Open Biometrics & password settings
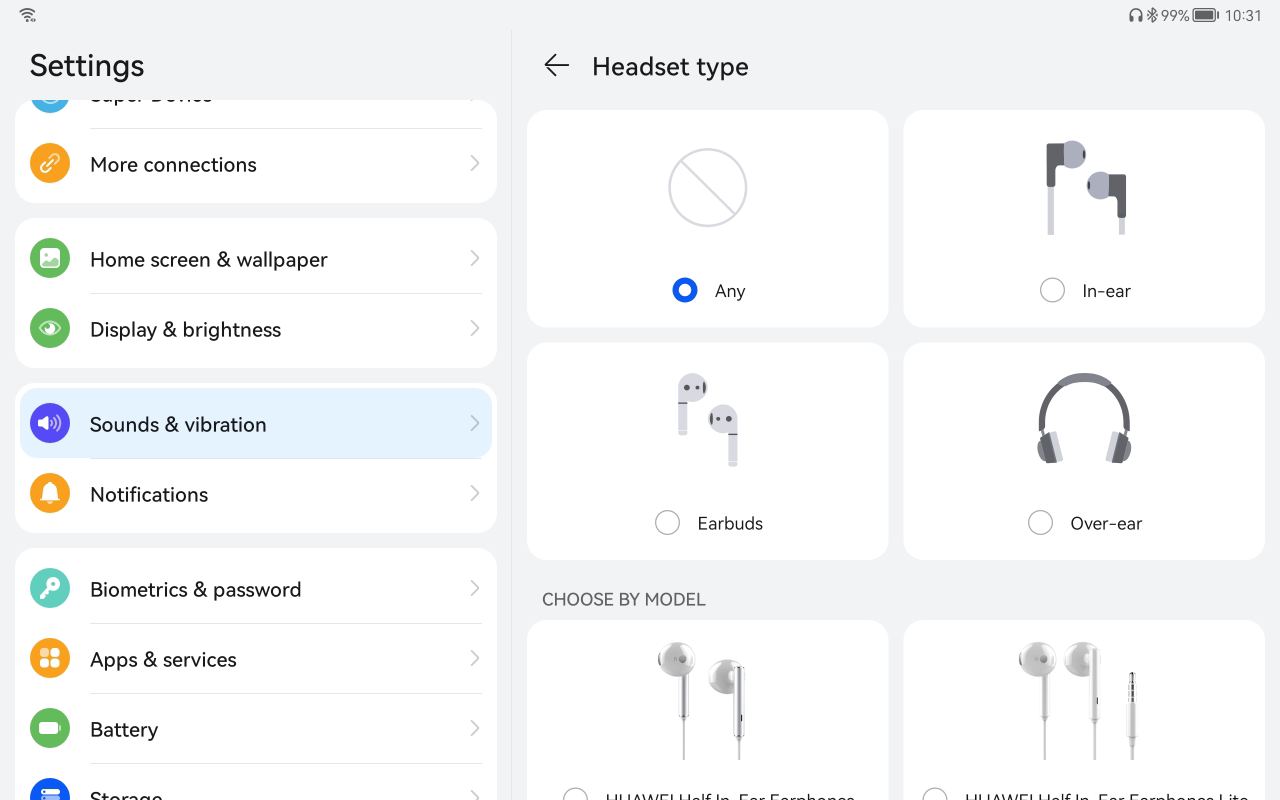This screenshot has height=800, width=1280. tap(256, 588)
